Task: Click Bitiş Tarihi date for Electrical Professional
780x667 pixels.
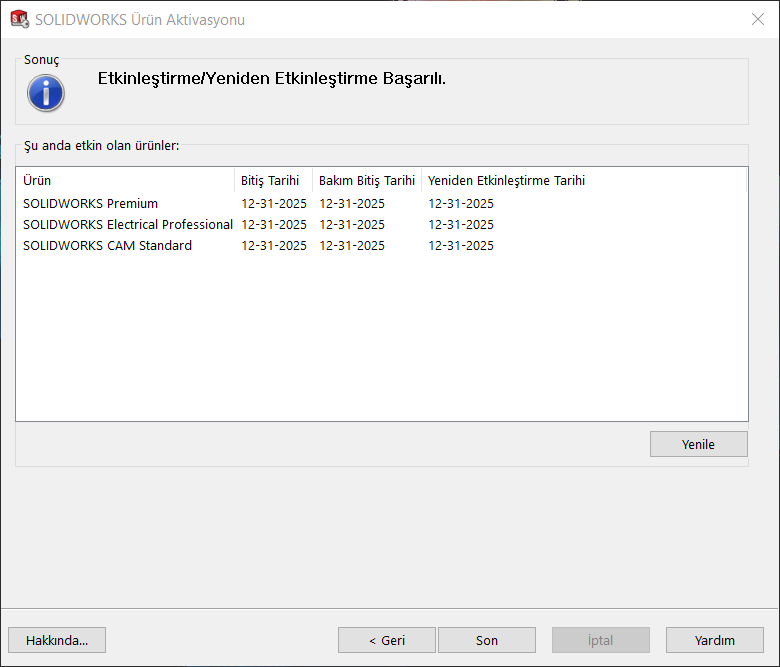Action: 274,224
